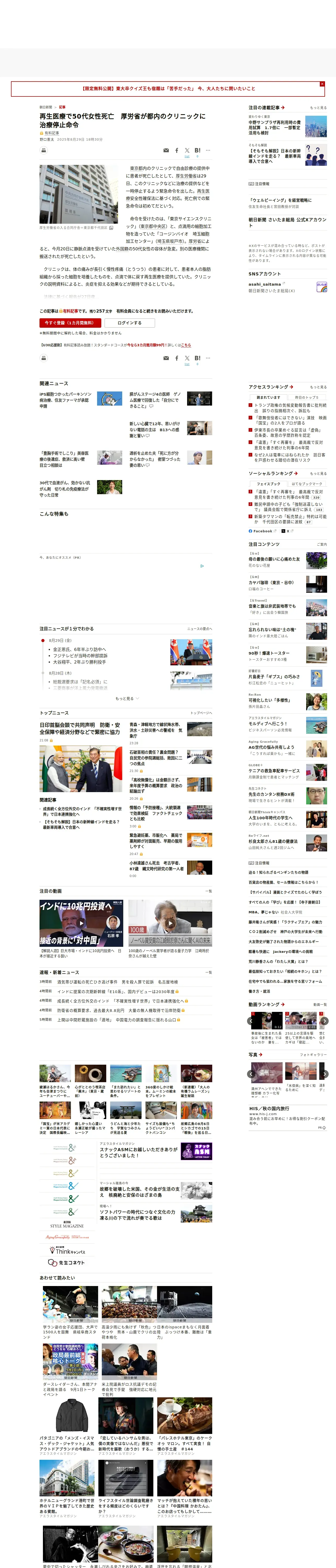Share by mail using the icon above the article

(166, 150)
